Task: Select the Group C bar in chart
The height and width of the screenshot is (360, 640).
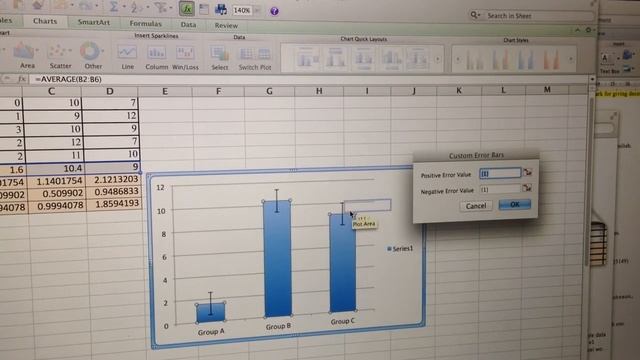Action: point(342,262)
